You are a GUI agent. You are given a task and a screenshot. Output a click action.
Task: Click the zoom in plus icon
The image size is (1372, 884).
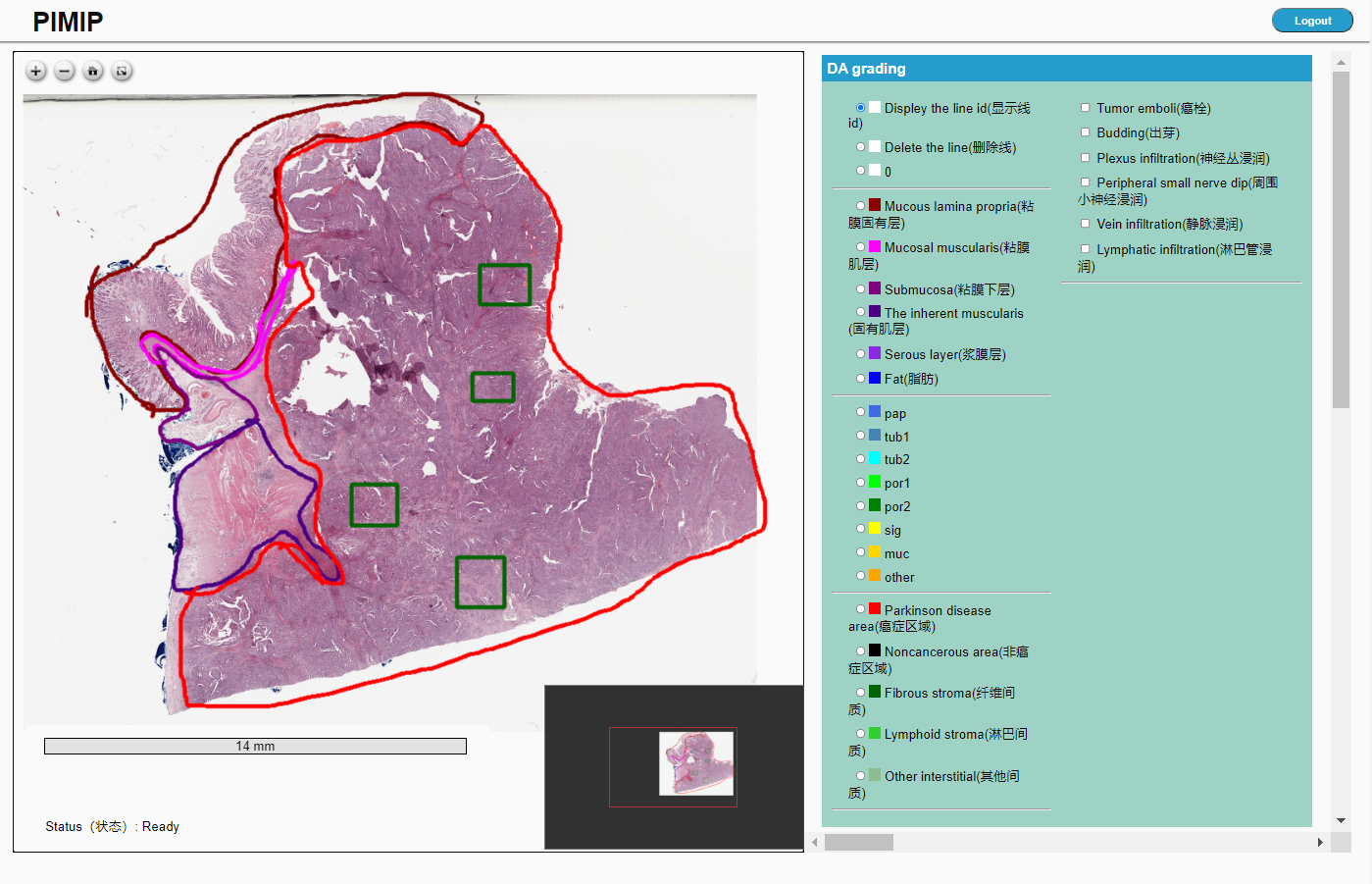[x=36, y=71]
